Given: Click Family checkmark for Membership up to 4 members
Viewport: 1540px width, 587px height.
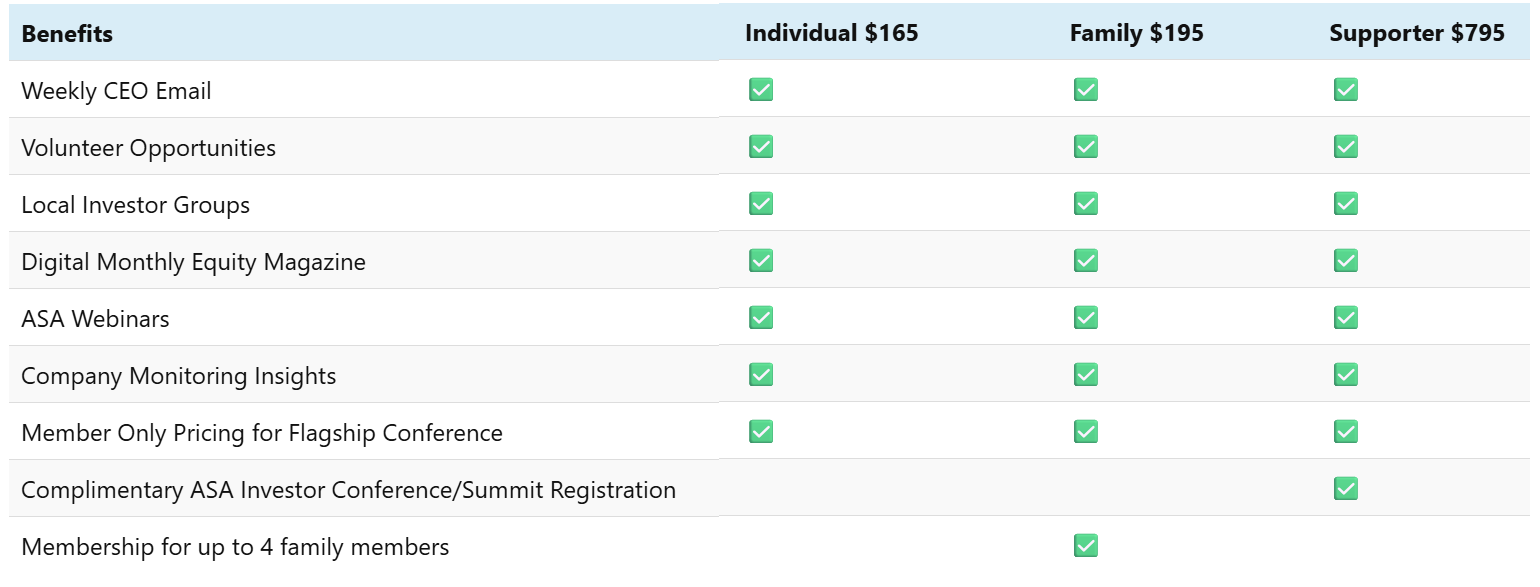Looking at the screenshot, I should pyautogui.click(x=1086, y=546).
